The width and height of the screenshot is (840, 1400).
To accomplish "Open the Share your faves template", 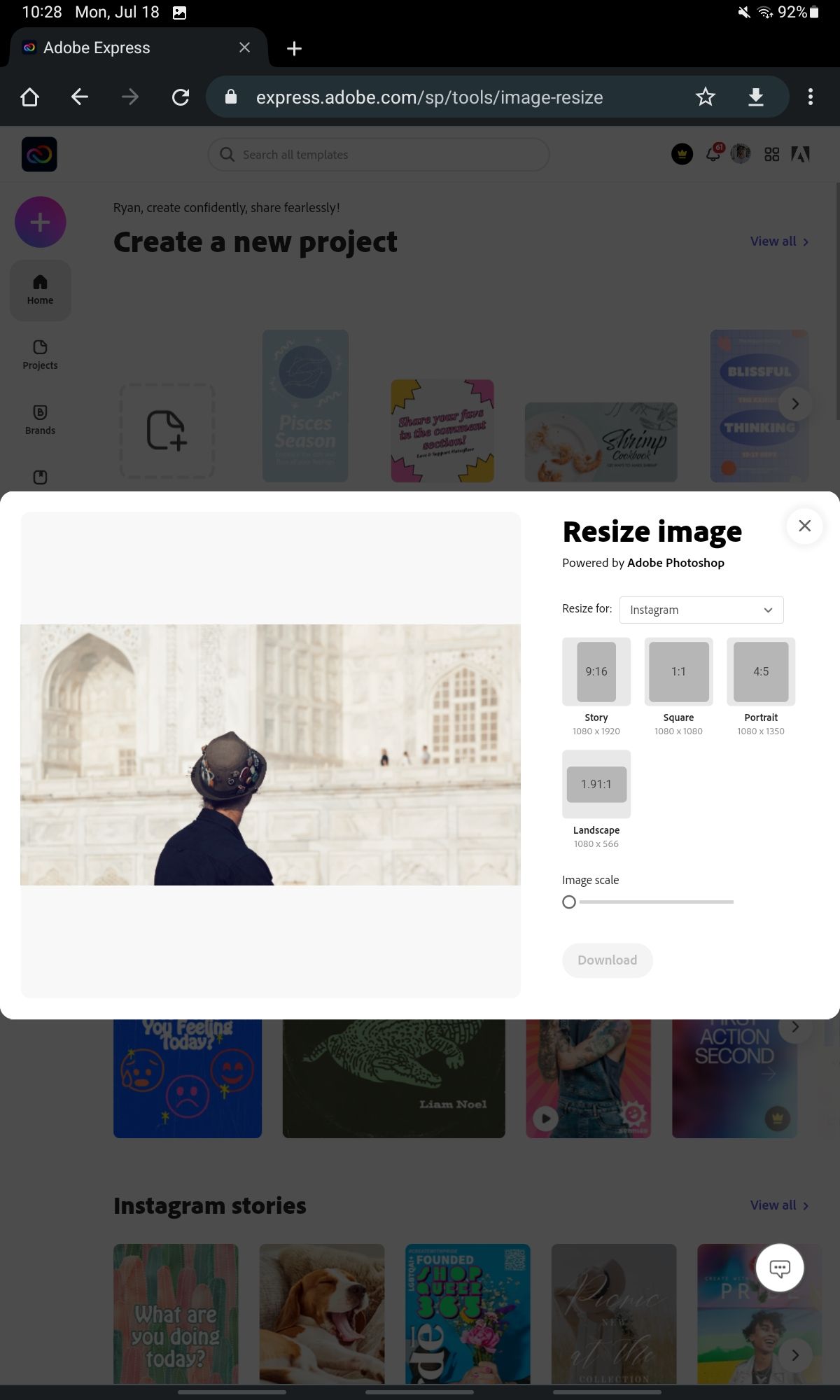I will 442,430.
